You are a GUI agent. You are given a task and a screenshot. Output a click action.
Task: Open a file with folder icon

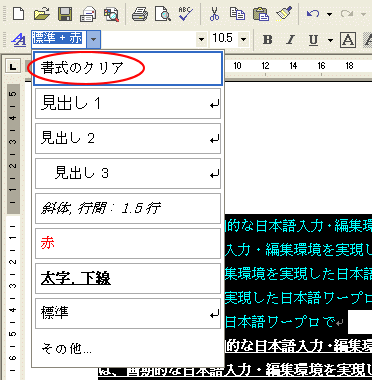coord(42,14)
